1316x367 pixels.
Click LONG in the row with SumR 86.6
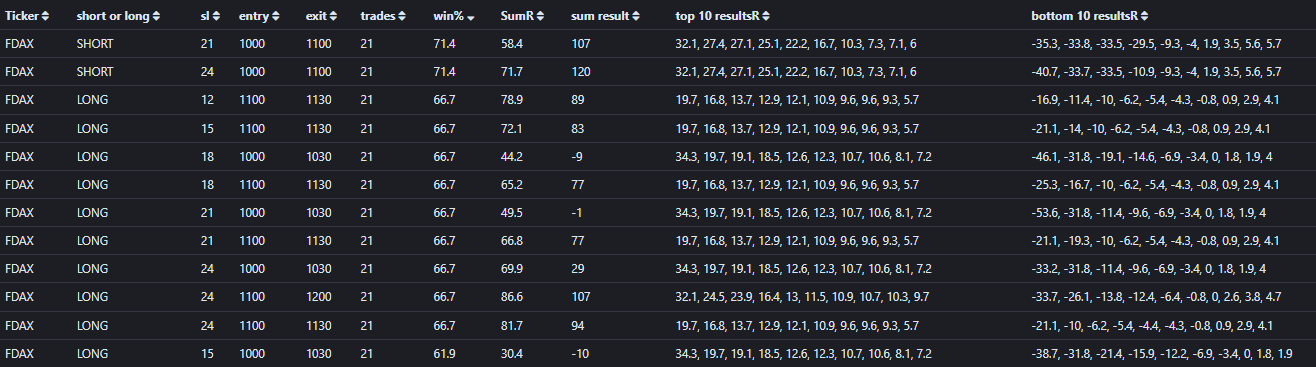93,296
